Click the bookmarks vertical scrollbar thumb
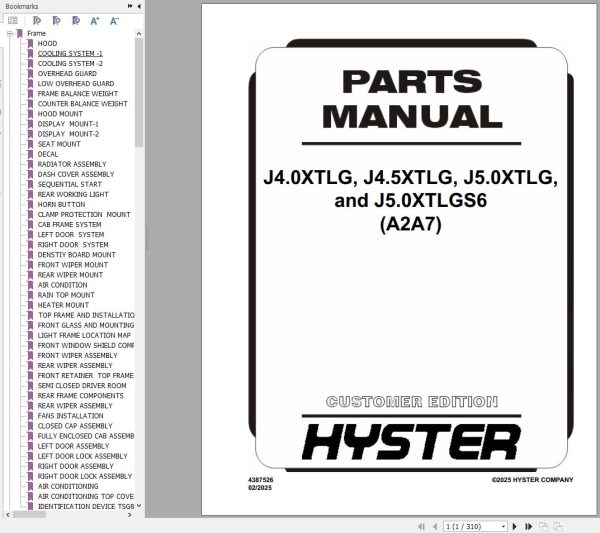 pyautogui.click(x=139, y=92)
